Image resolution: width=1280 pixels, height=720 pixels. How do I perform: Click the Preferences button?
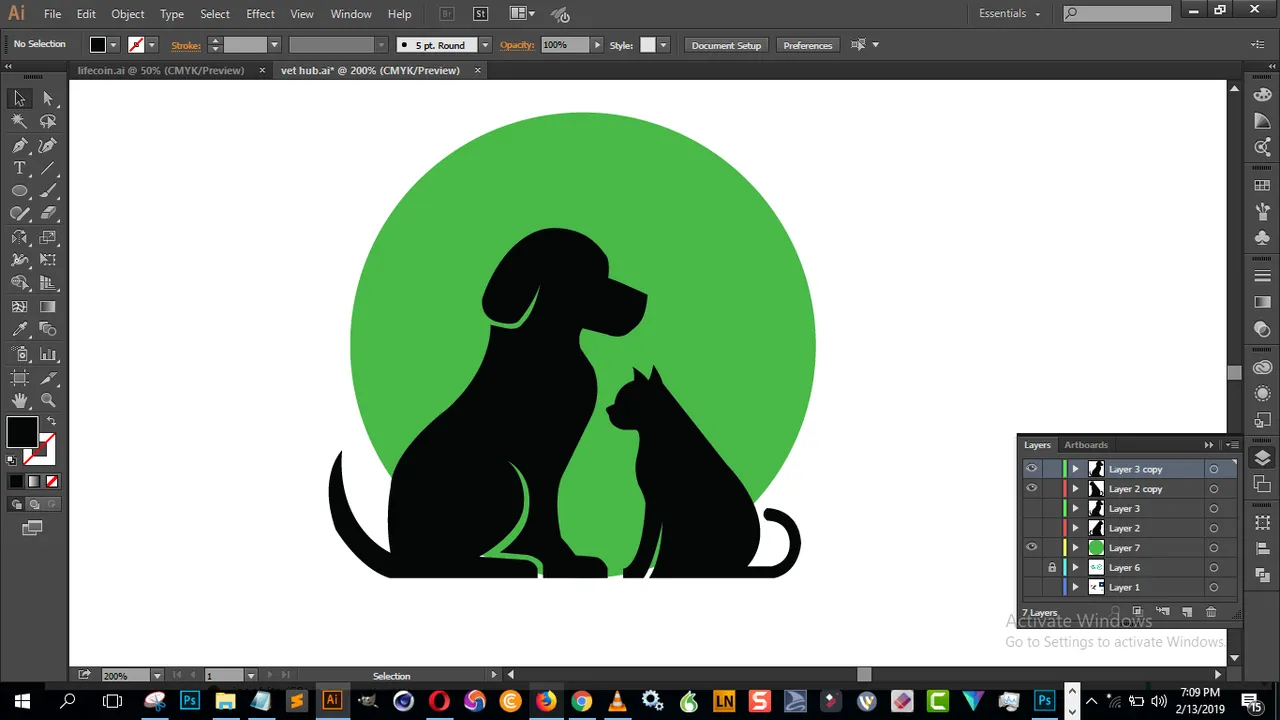click(x=808, y=45)
